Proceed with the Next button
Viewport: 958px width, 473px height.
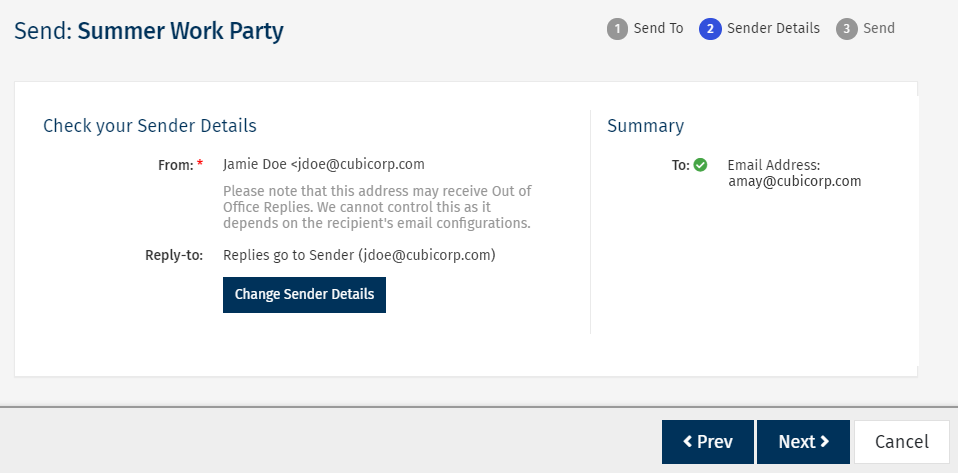tap(803, 442)
